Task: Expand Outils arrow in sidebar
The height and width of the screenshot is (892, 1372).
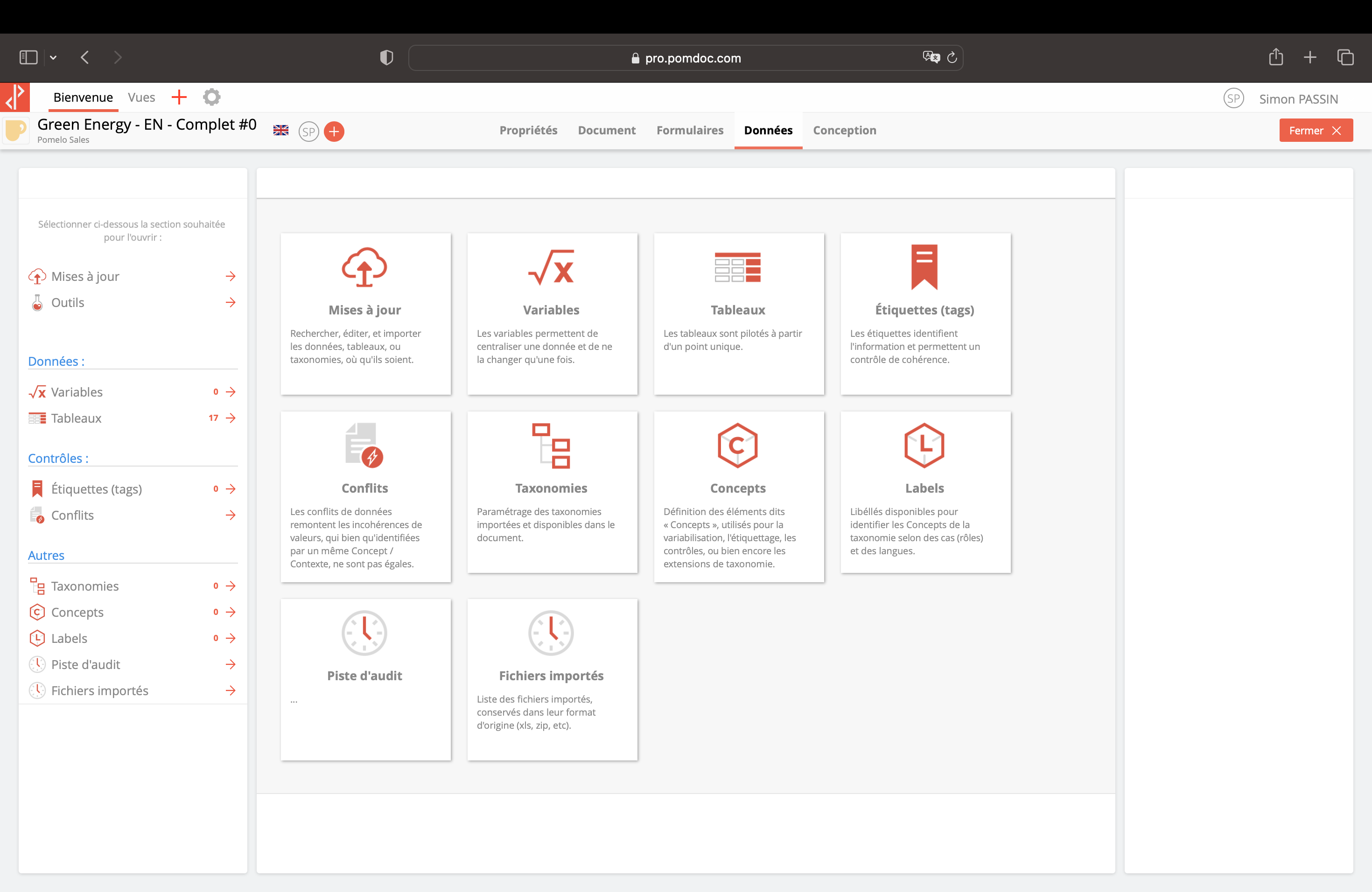Action: [x=231, y=302]
